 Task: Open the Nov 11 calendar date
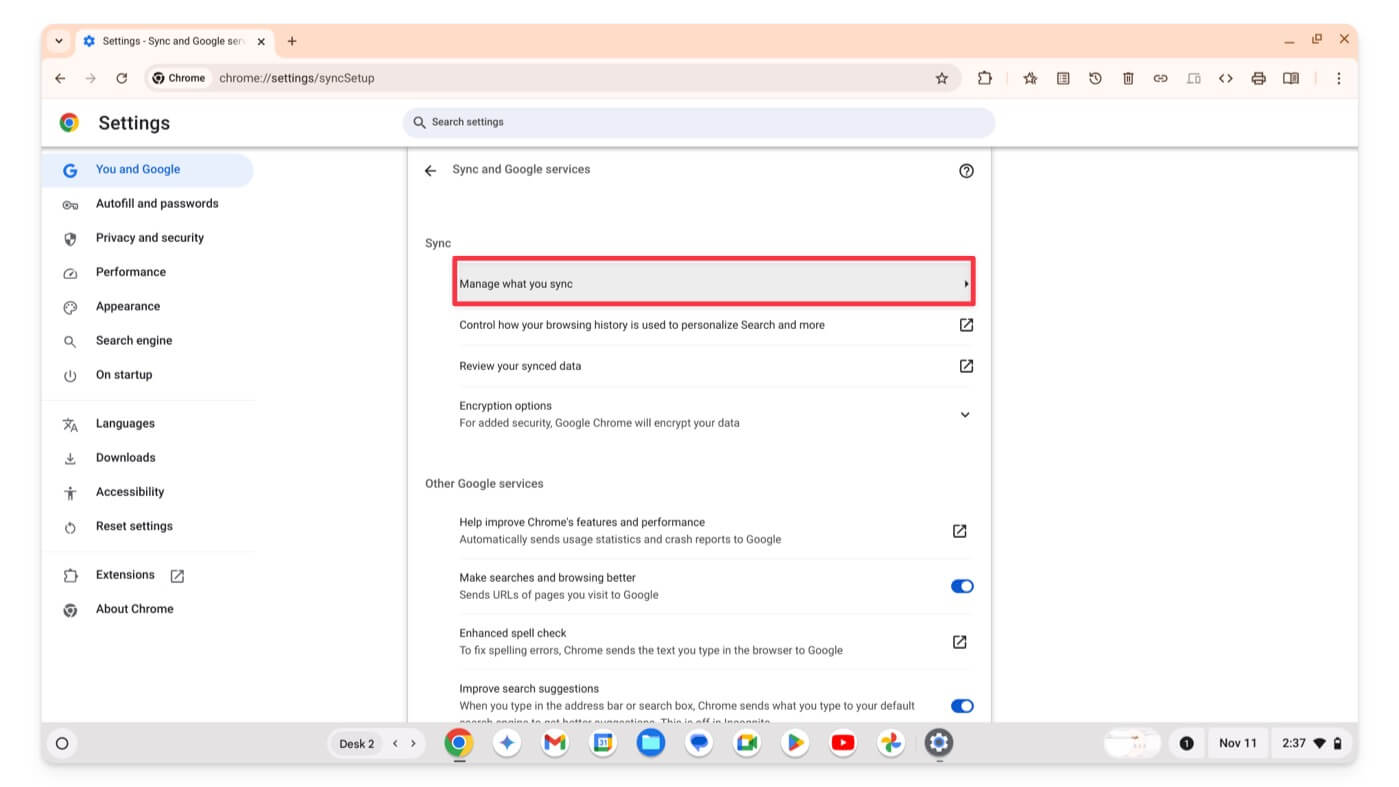click(x=1237, y=743)
